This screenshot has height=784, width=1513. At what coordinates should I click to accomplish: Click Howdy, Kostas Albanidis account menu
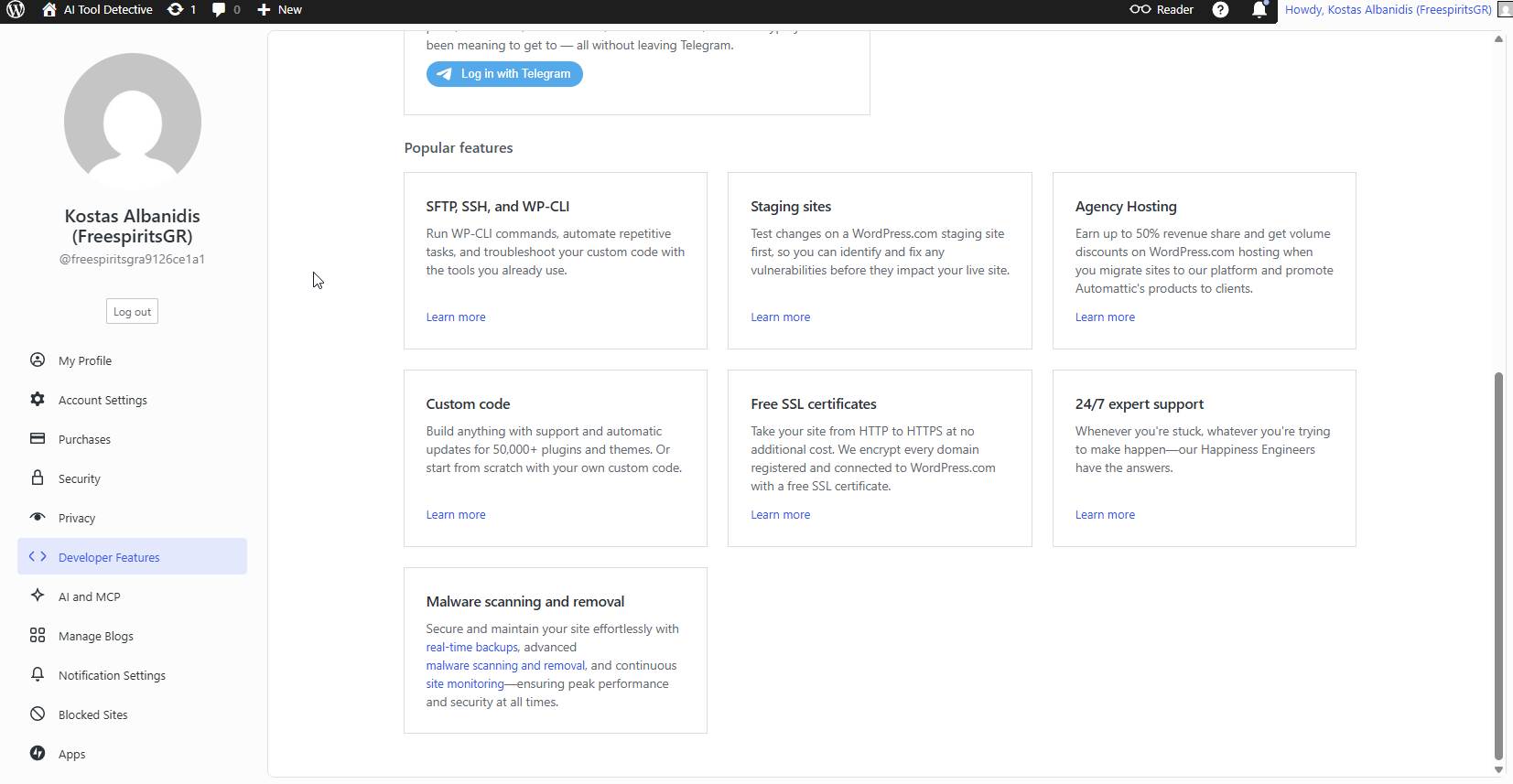click(1389, 9)
